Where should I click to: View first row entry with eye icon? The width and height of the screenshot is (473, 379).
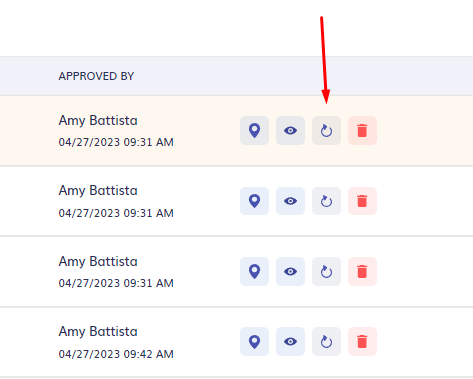pos(290,130)
